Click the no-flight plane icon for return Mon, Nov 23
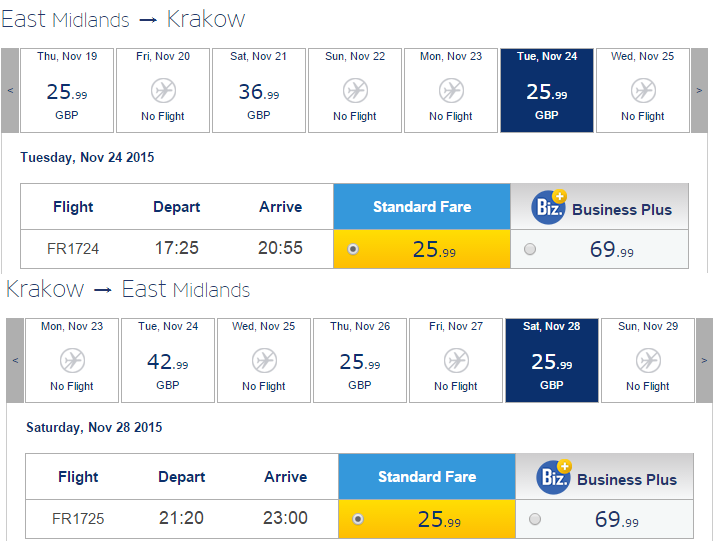This screenshot has width=716, height=541. (72, 361)
